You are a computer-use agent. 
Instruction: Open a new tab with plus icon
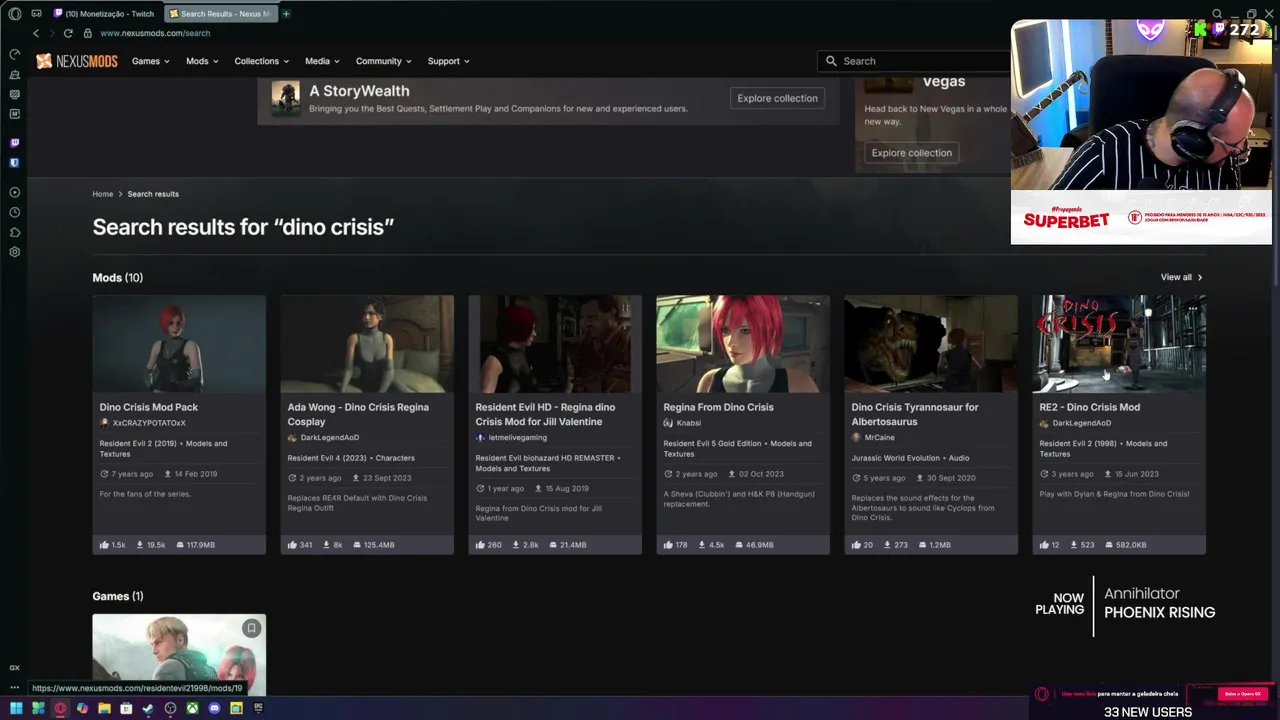(286, 14)
